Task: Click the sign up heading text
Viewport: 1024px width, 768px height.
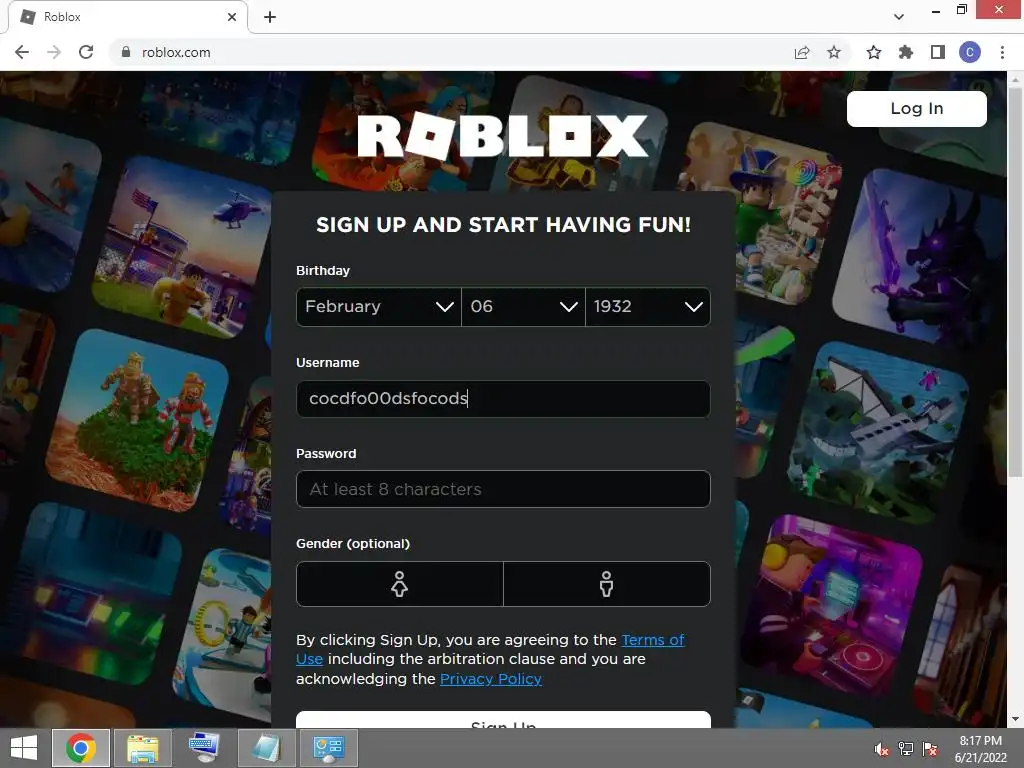Action: 503,225
